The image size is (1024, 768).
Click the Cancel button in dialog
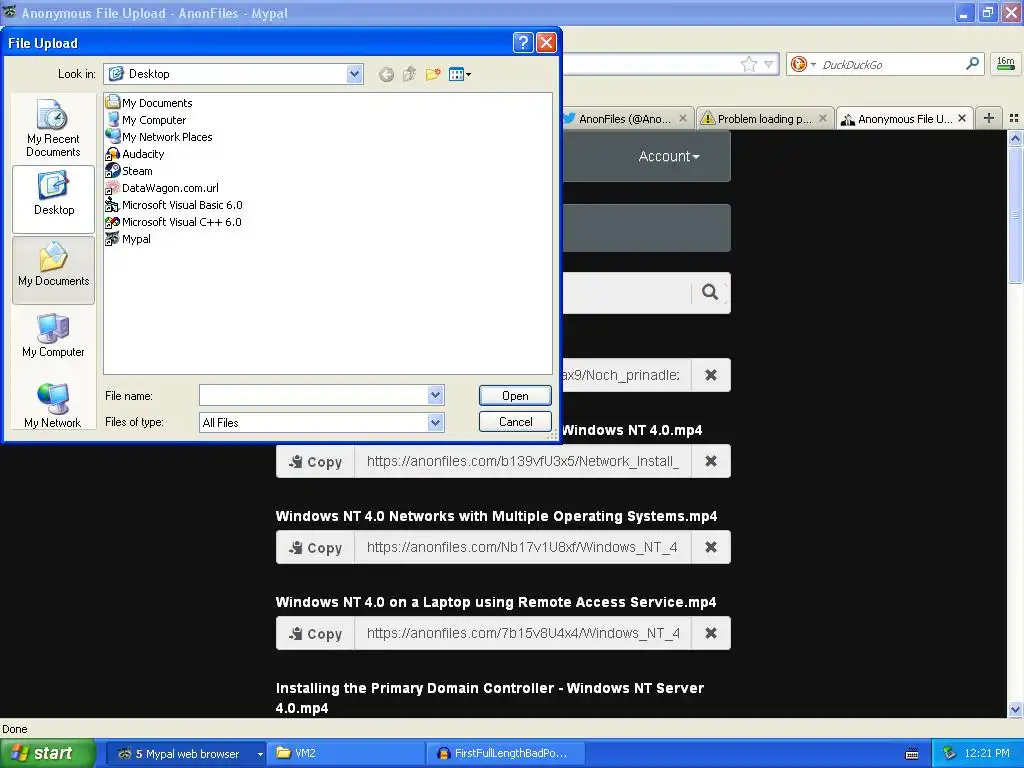point(515,422)
